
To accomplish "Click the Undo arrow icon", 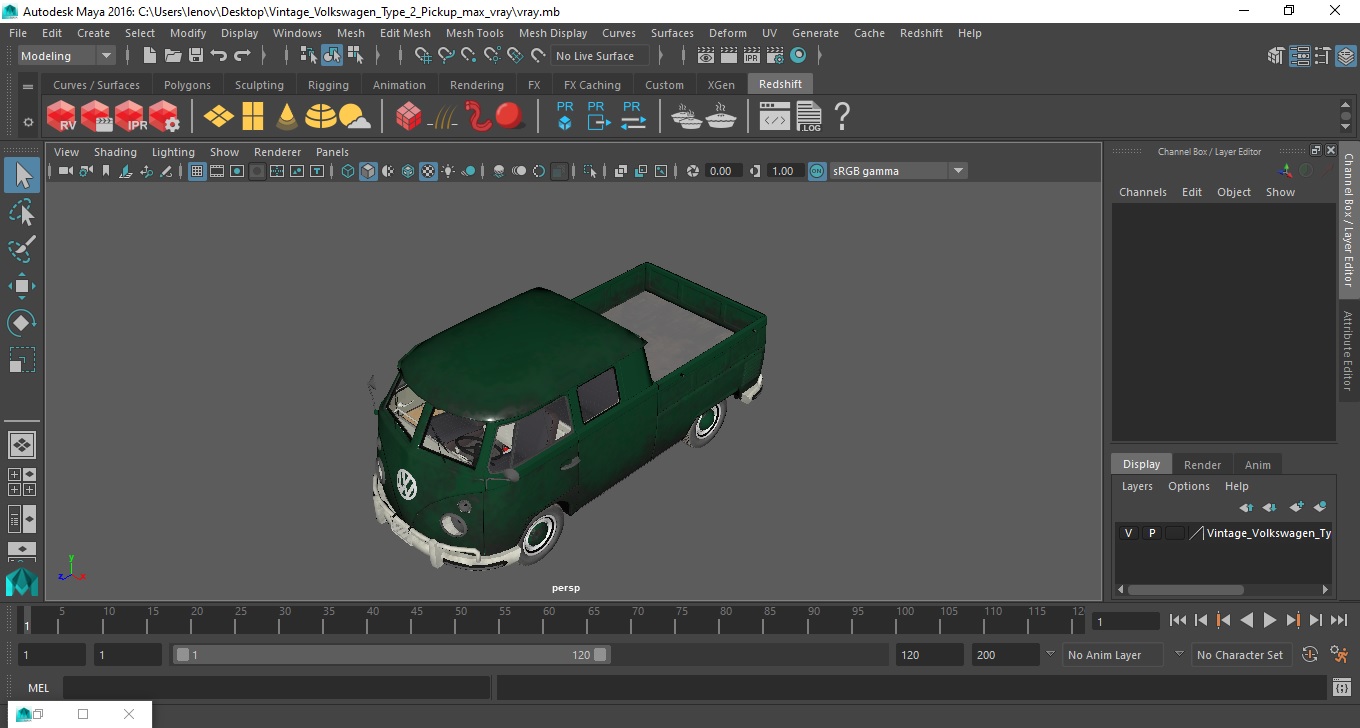I will pyautogui.click(x=219, y=56).
